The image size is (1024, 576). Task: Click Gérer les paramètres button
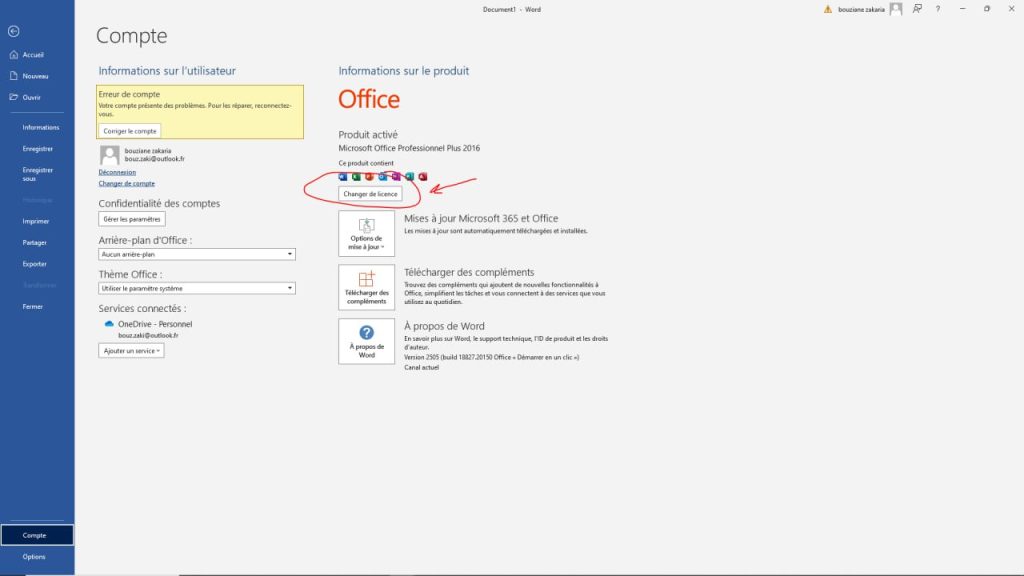pyautogui.click(x=132, y=219)
